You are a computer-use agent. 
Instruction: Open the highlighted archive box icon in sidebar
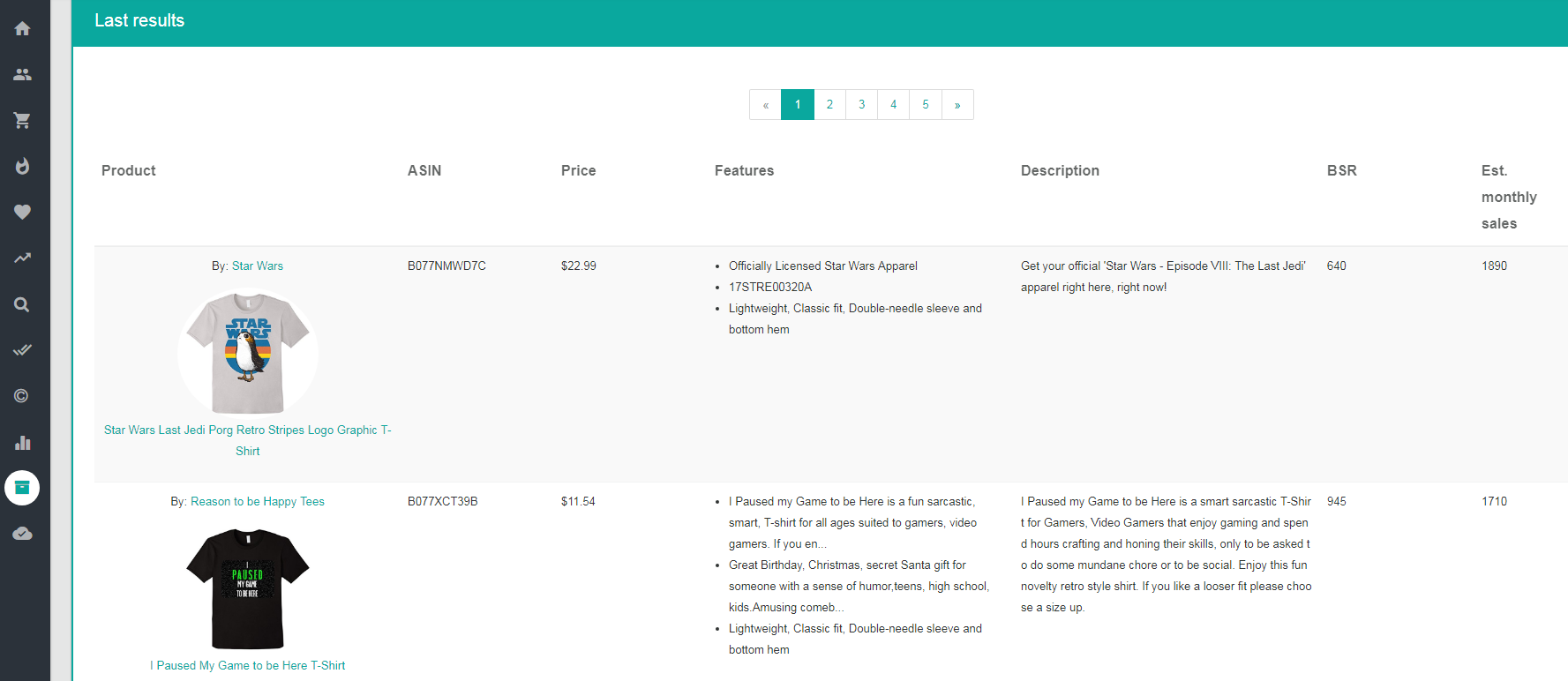pos(22,488)
